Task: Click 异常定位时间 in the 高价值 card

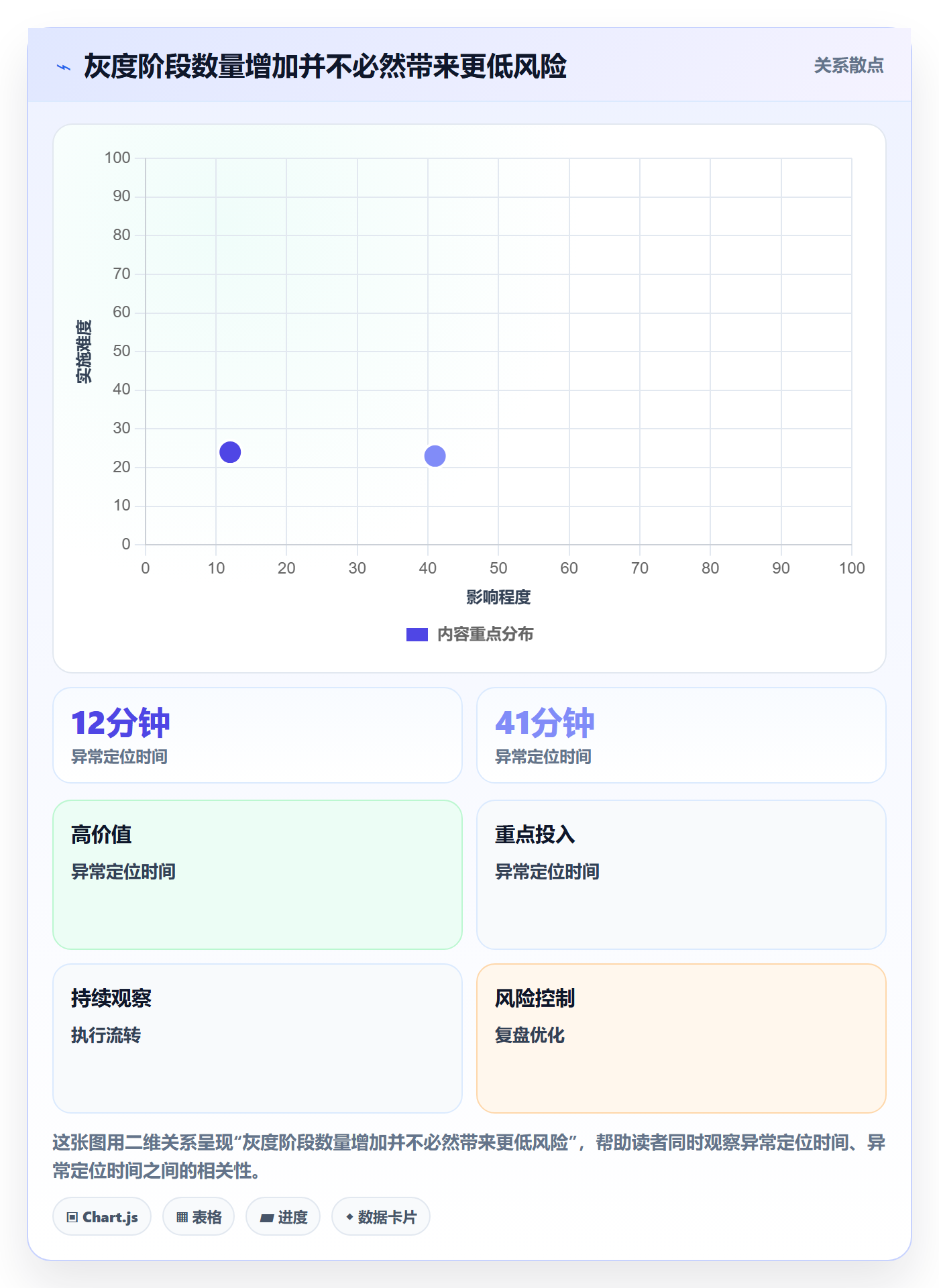Action: point(123,871)
